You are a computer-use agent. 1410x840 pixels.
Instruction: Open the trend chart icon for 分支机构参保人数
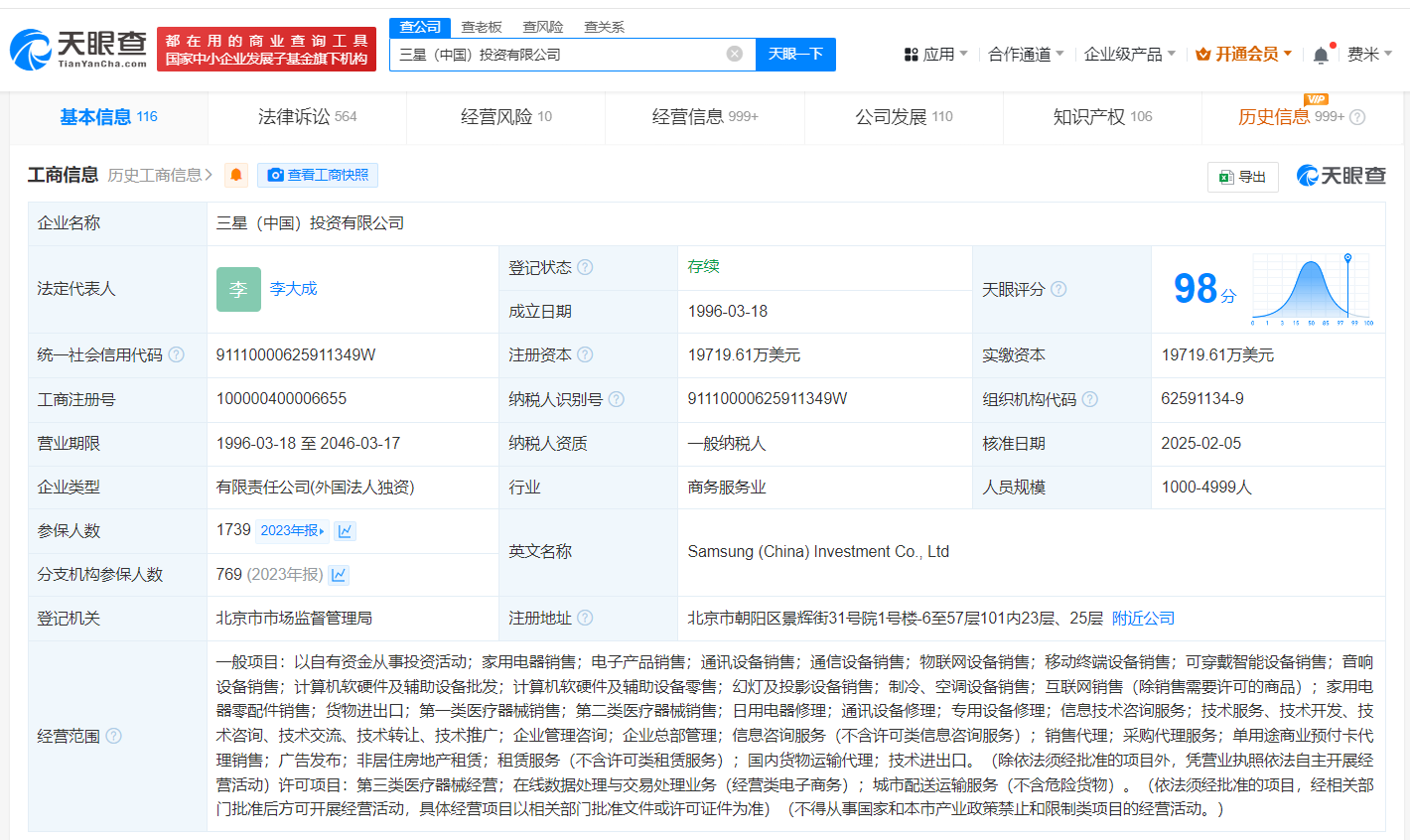(339, 574)
